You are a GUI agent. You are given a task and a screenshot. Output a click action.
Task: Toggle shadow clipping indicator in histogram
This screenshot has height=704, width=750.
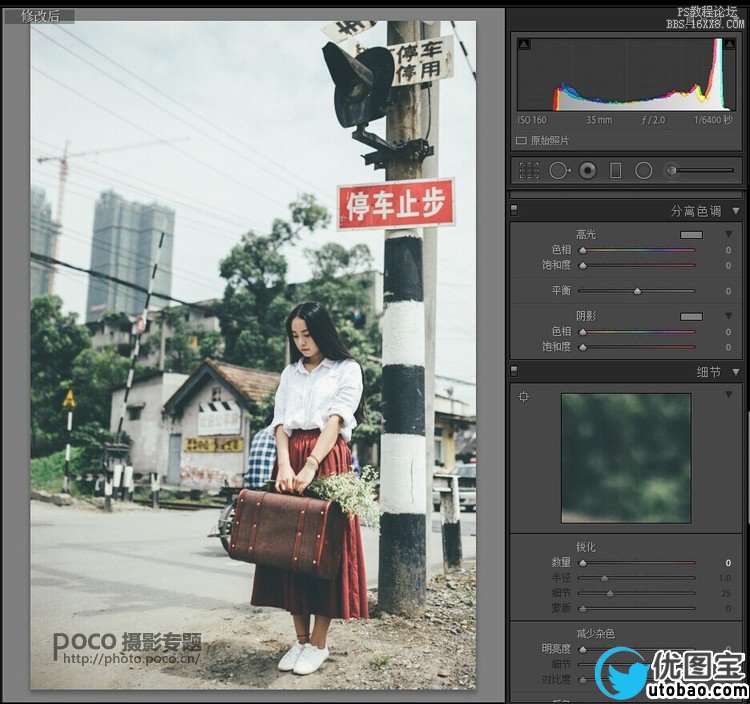pyautogui.click(x=525, y=44)
